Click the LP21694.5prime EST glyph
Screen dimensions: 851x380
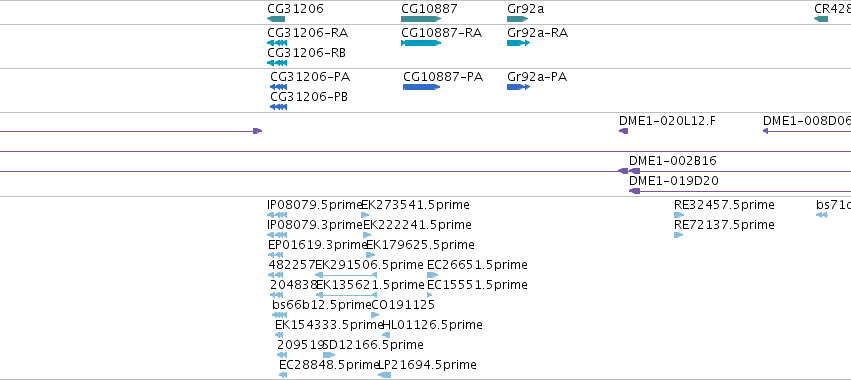click(385, 375)
